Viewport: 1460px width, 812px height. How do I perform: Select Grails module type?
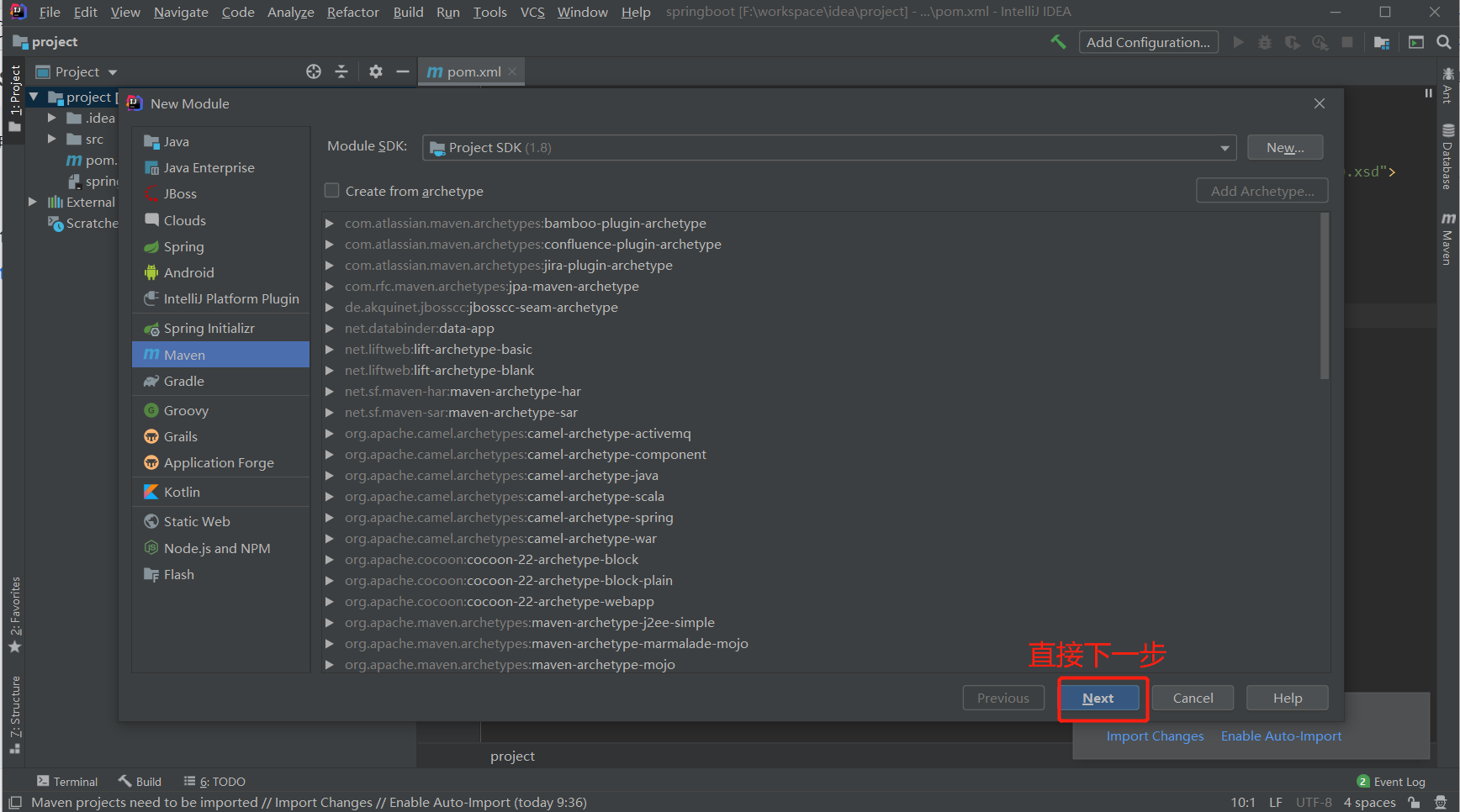click(220, 436)
